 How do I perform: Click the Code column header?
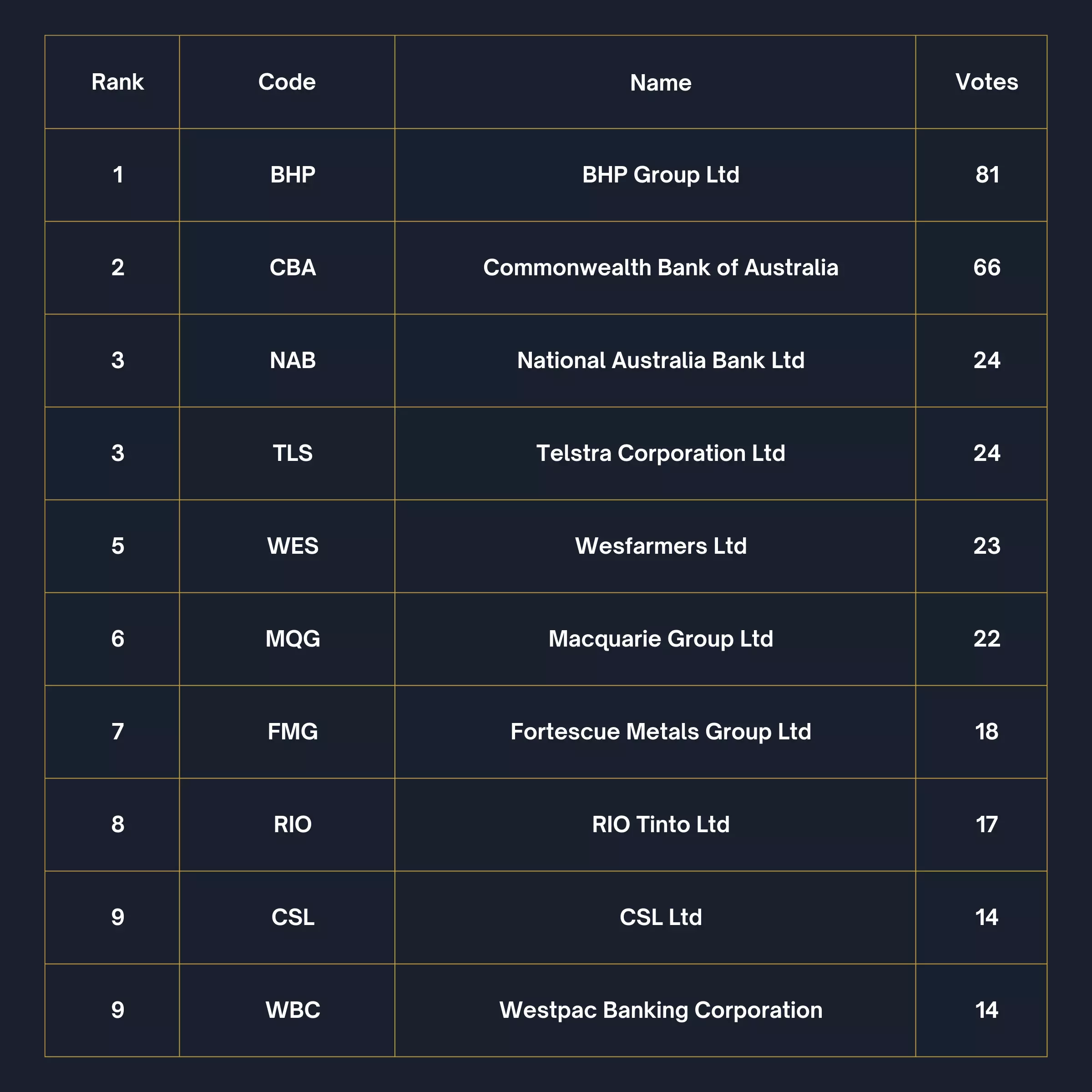(x=287, y=82)
